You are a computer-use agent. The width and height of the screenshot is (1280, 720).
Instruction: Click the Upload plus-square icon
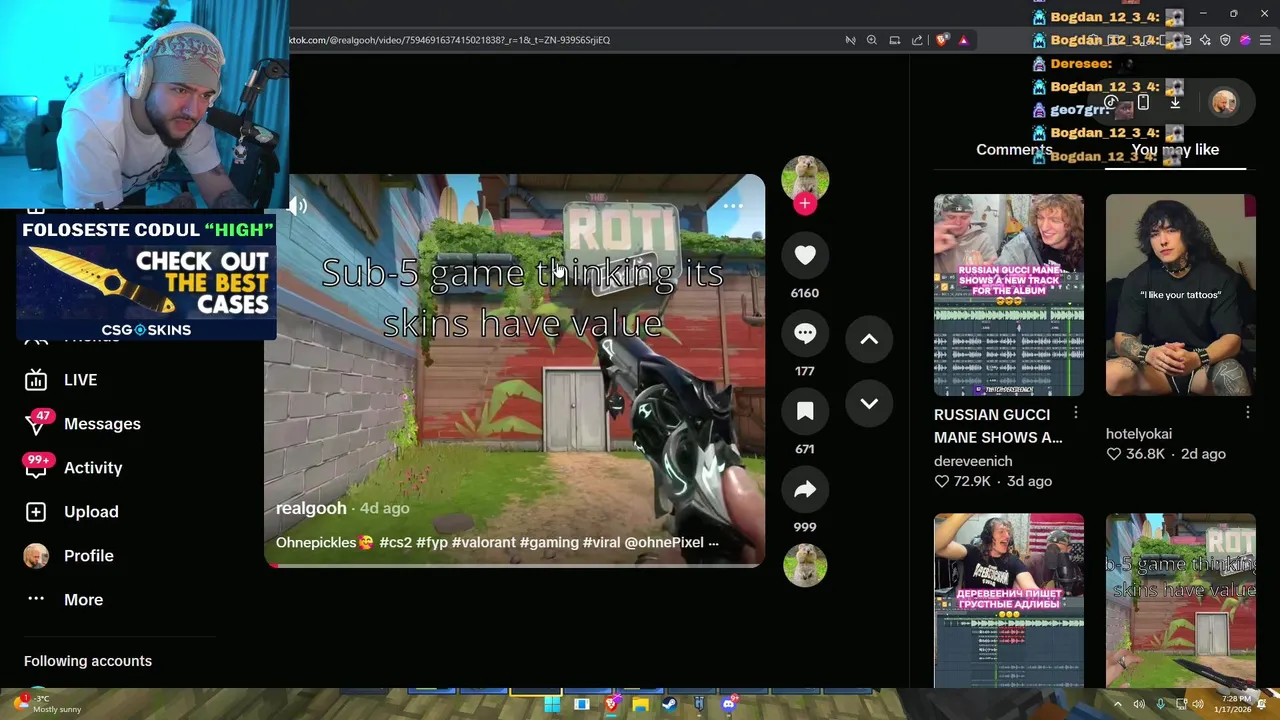point(36,512)
